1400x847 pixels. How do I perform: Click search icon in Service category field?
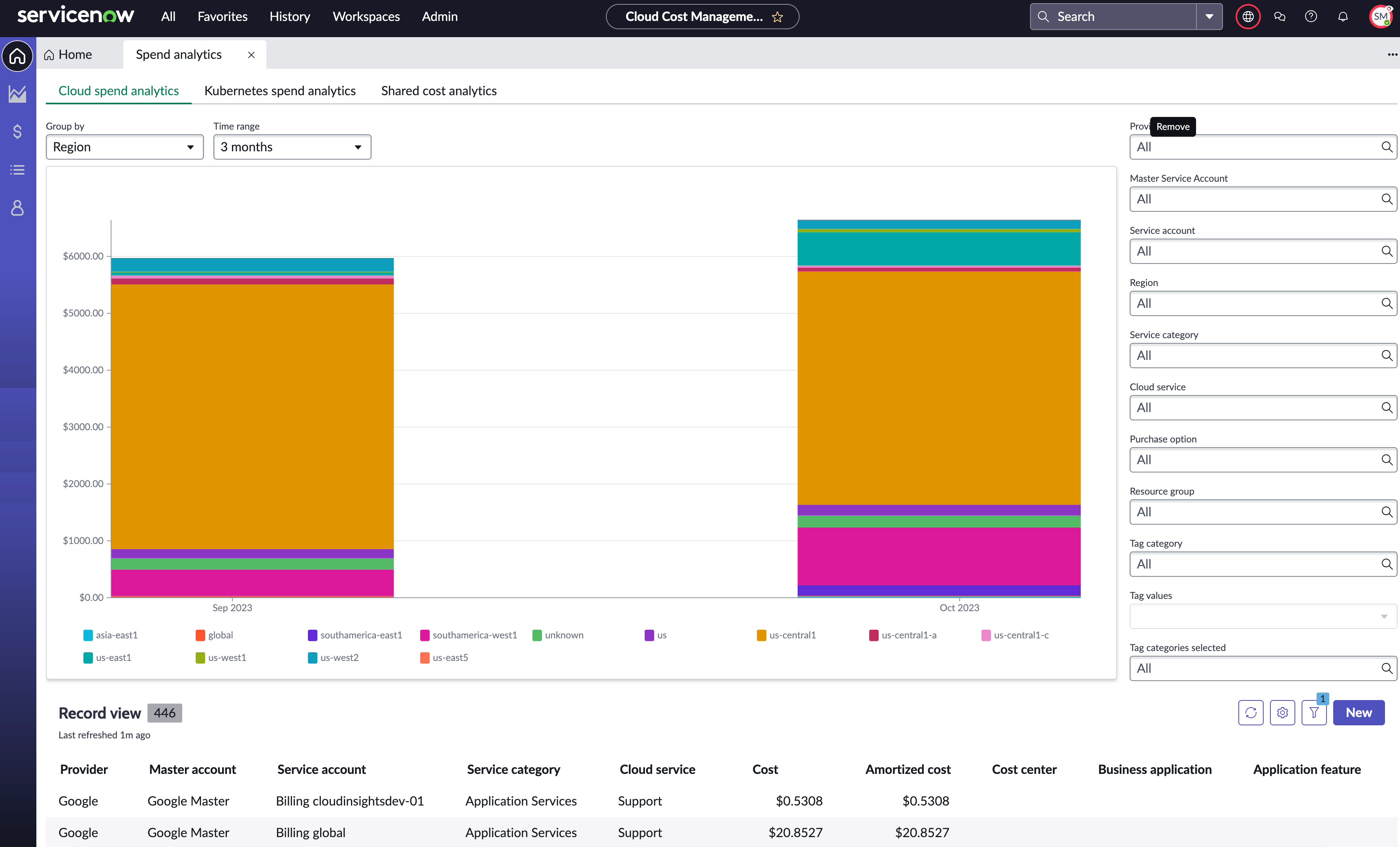[1387, 356]
